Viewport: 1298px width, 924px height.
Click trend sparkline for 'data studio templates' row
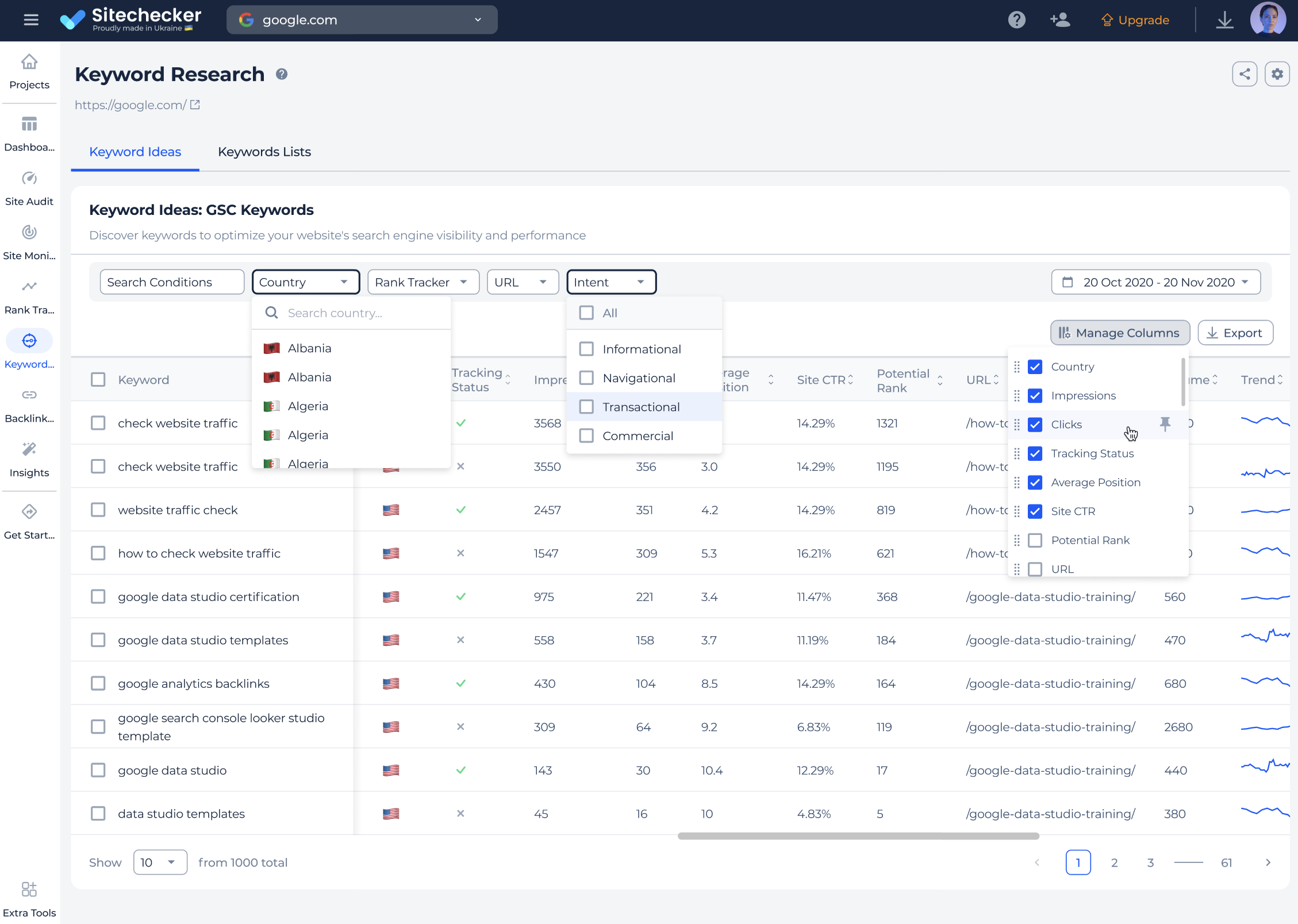[1265, 813]
